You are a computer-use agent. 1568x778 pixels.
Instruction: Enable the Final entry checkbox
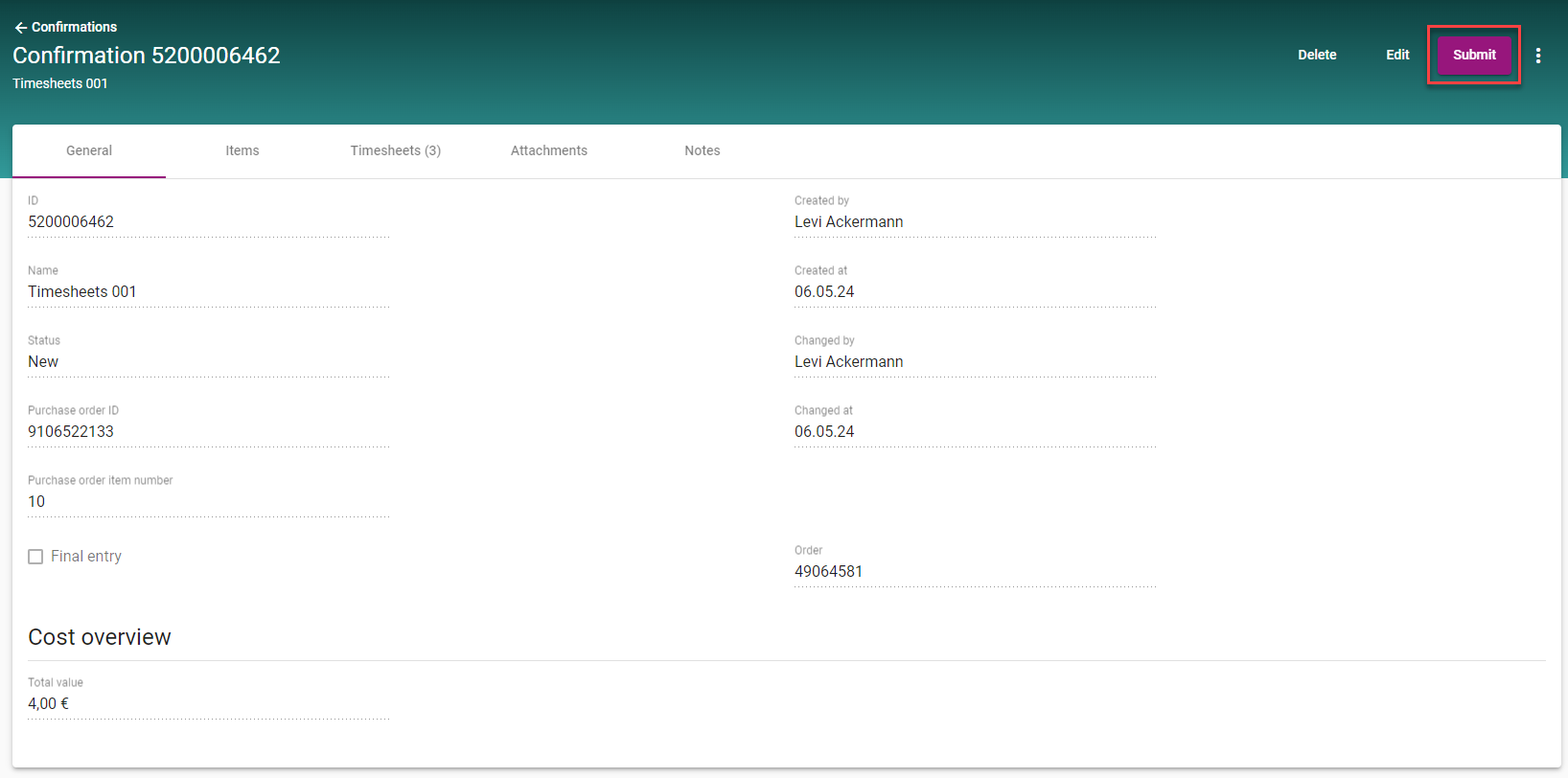(x=35, y=557)
